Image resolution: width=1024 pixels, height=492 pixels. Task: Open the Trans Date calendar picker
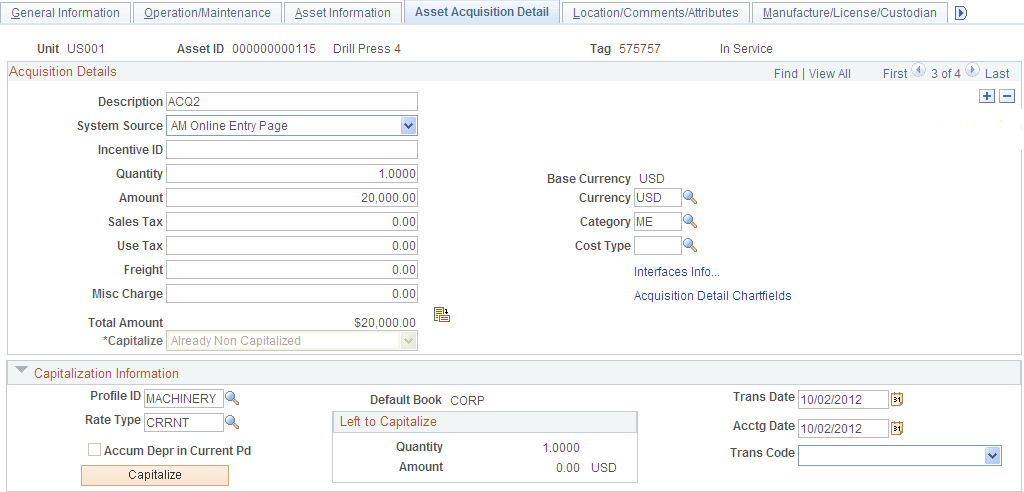(x=897, y=399)
